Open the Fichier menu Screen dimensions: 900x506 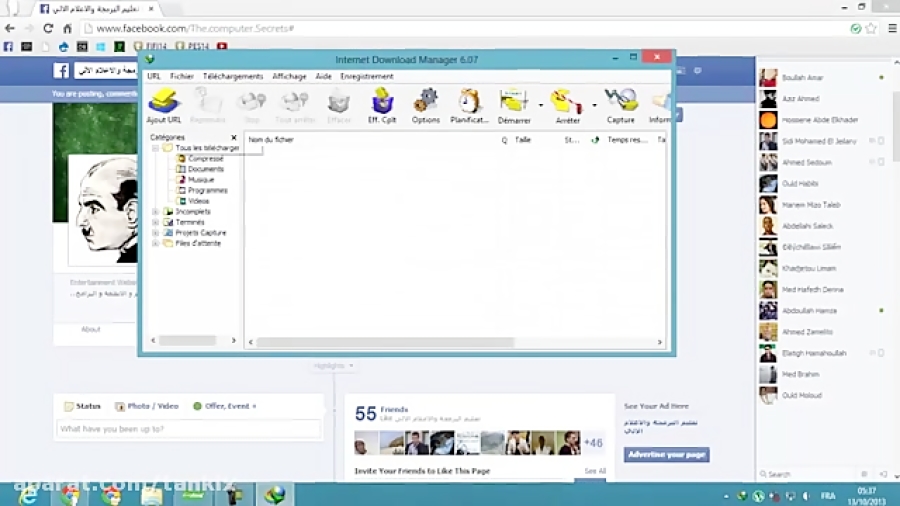(x=181, y=76)
